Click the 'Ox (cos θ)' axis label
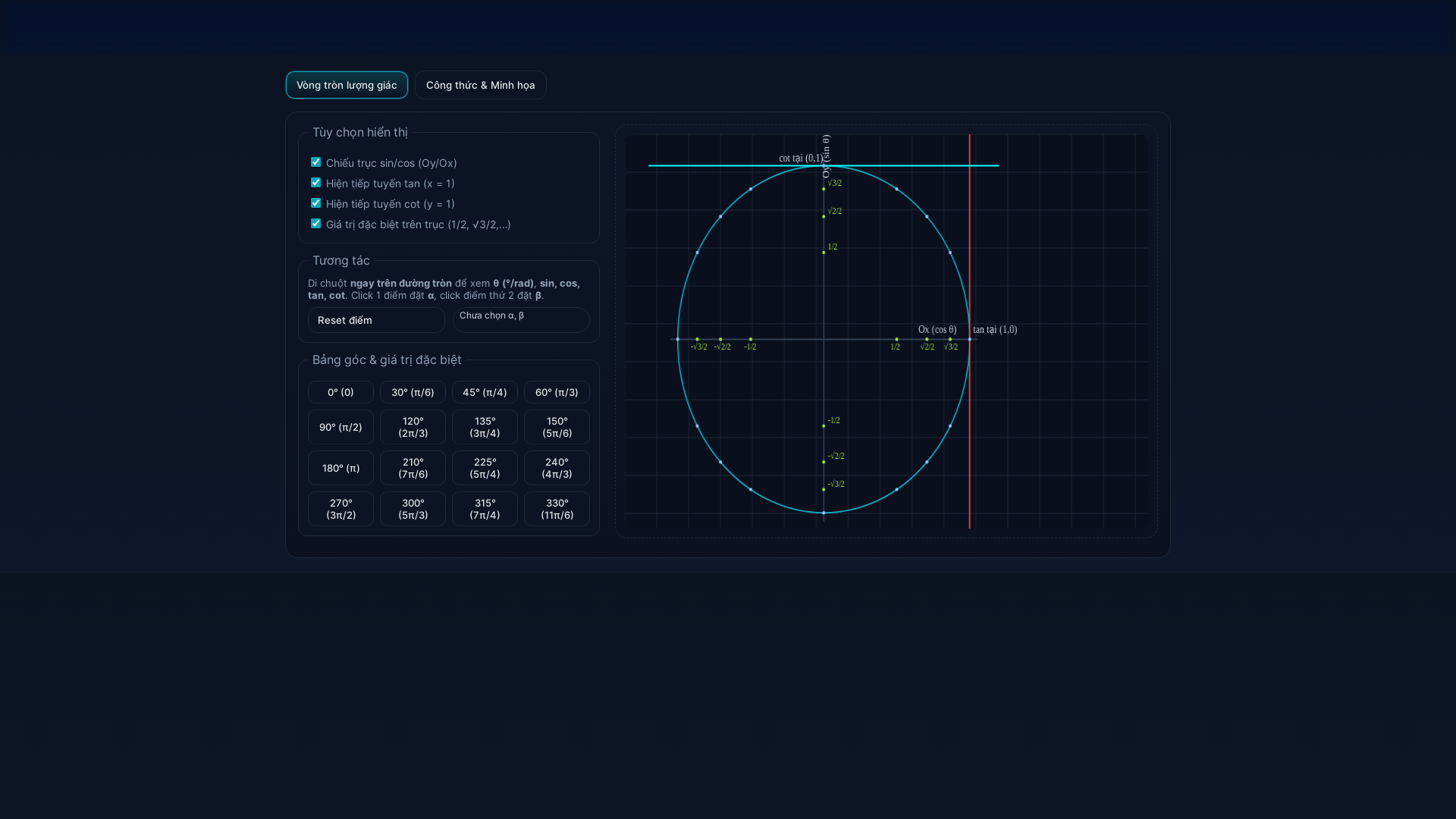 (x=937, y=329)
